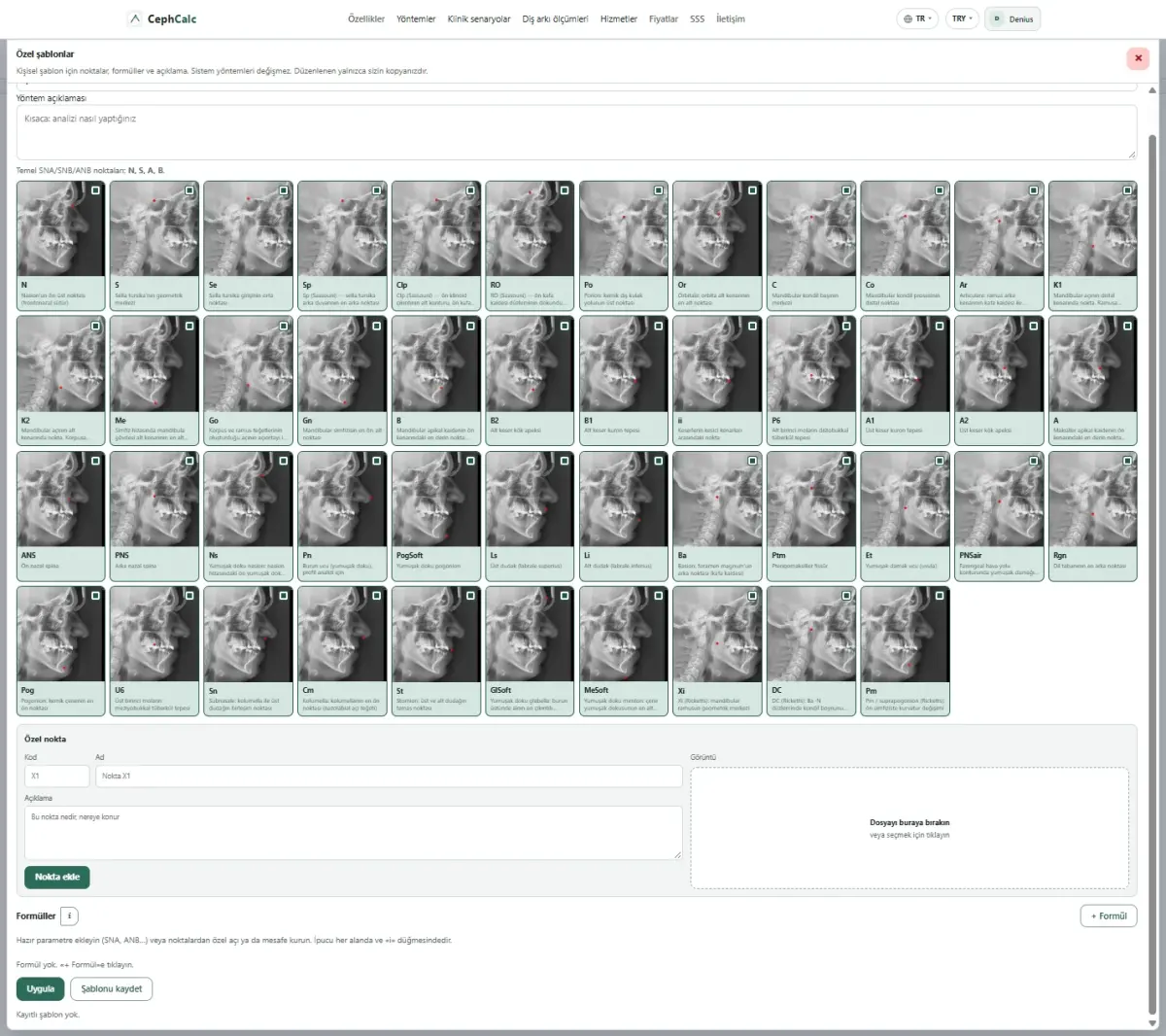
Task: Go to the İletişim nav item
Action: [x=731, y=18]
